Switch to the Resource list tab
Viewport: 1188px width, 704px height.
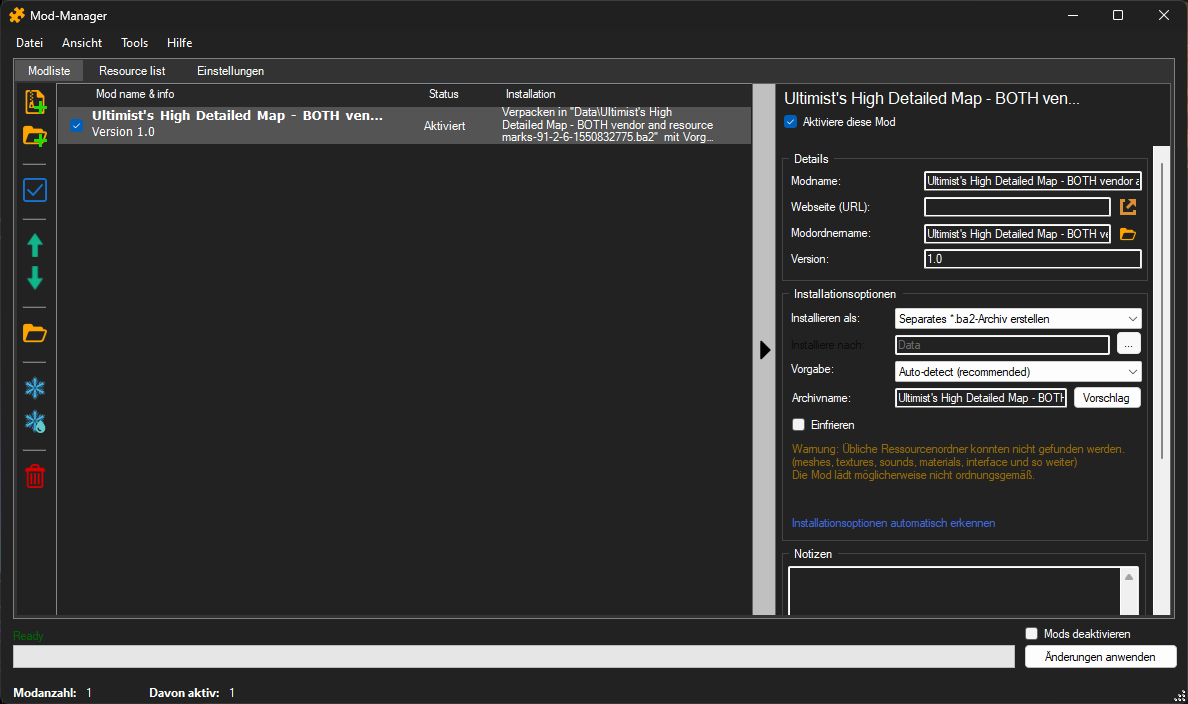[x=132, y=71]
